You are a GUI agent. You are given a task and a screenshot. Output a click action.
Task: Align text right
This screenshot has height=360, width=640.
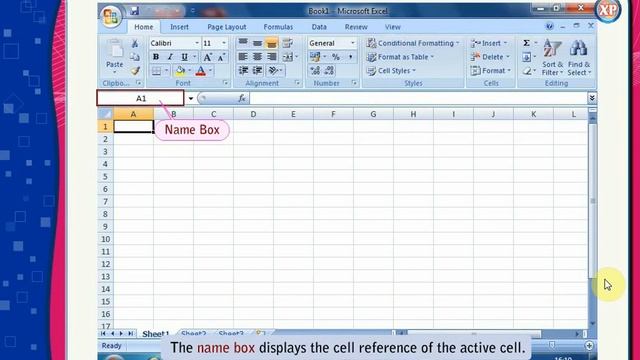coord(271,57)
